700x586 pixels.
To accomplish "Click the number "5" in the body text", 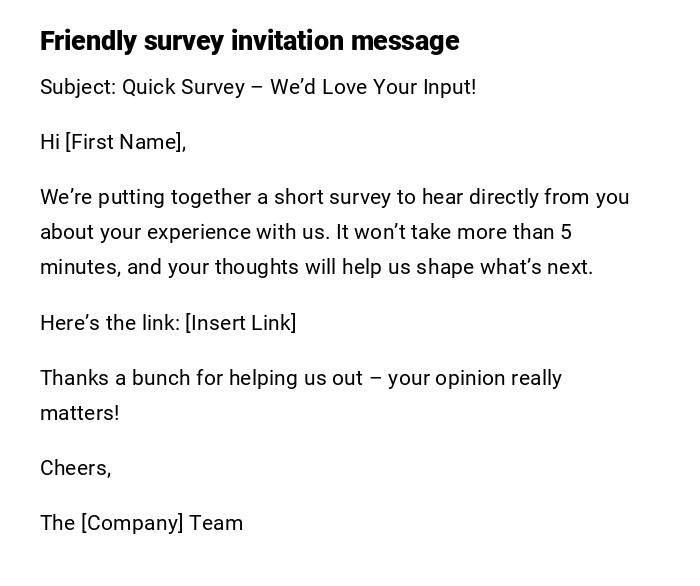I will [x=566, y=232].
